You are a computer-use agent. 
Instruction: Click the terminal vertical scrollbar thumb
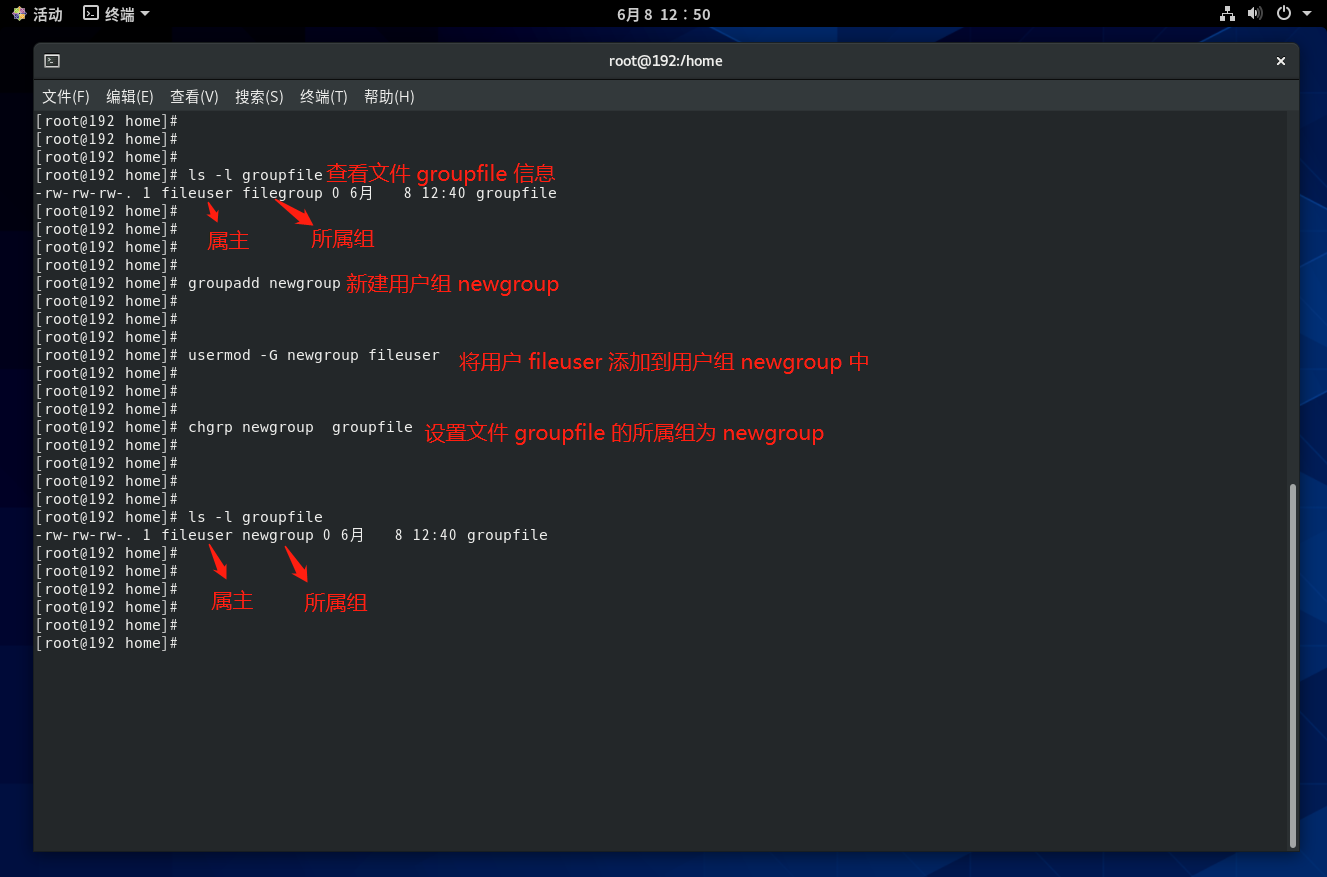tap(1292, 665)
